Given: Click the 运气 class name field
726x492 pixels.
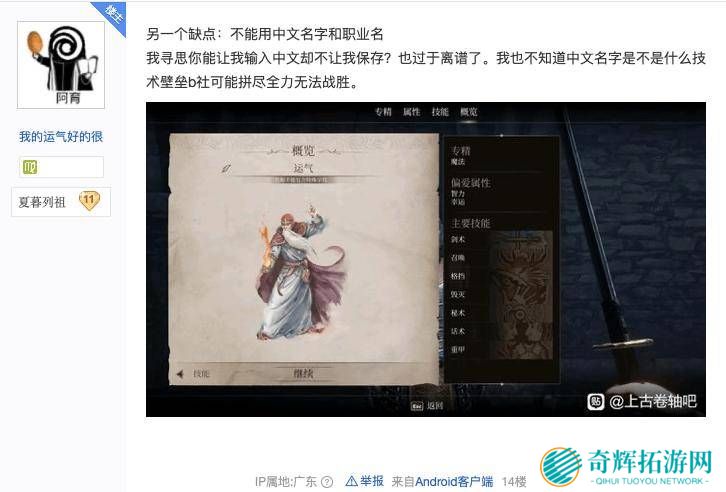Looking at the screenshot, I should 303,169.
